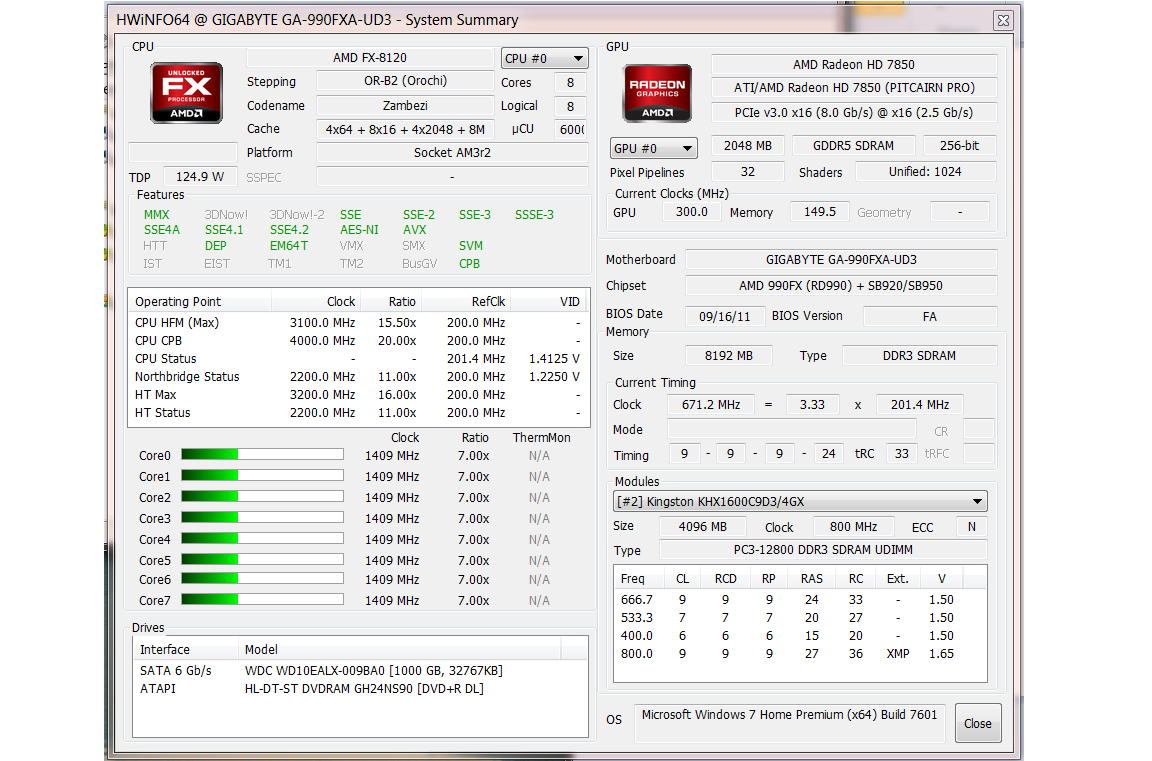Select the Northbridge Status row

point(358,377)
